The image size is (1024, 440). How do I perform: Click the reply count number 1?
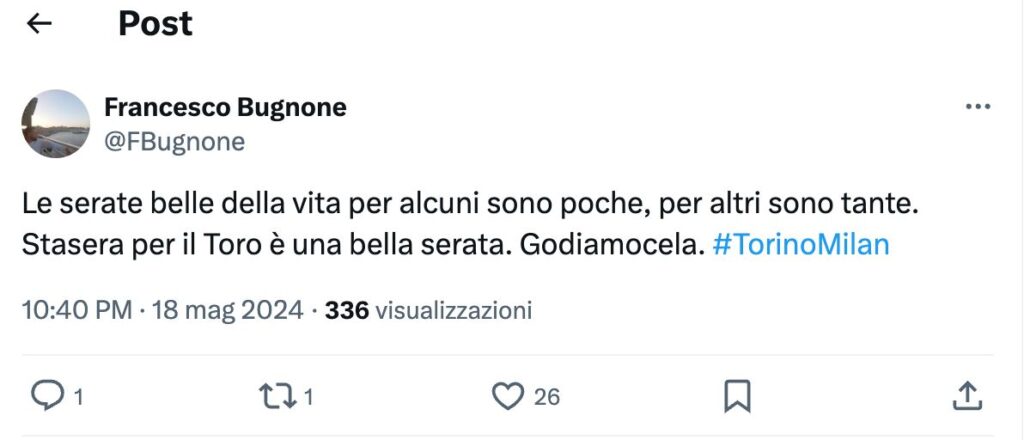(78, 398)
